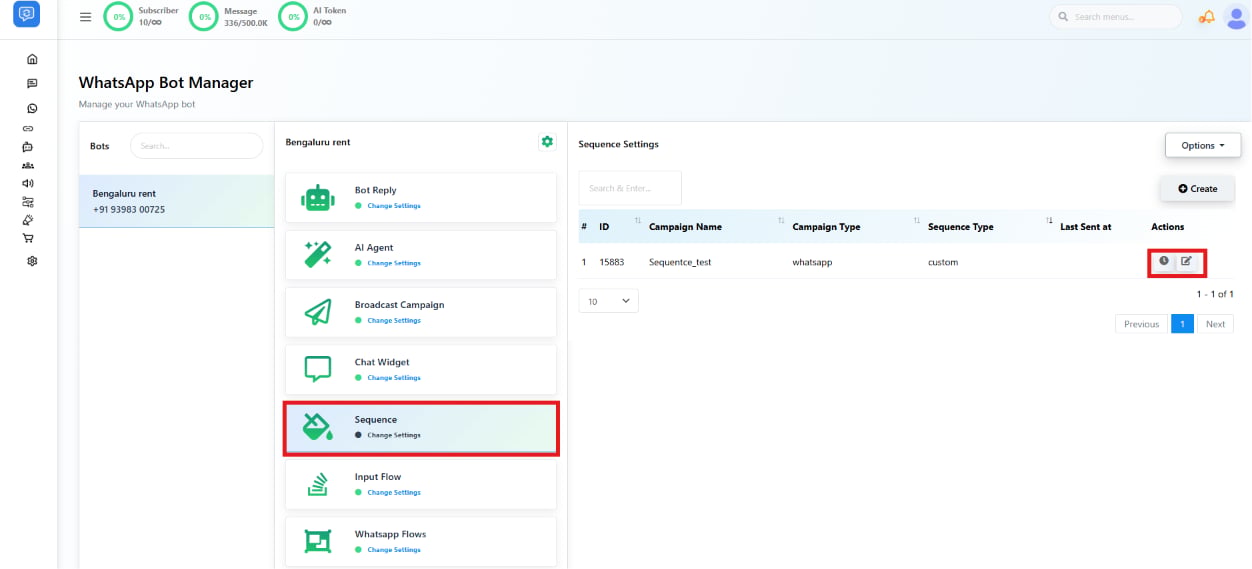The height and width of the screenshot is (569, 1252).
Task: Open the chat messages icon in the sidebar
Action: click(x=32, y=84)
